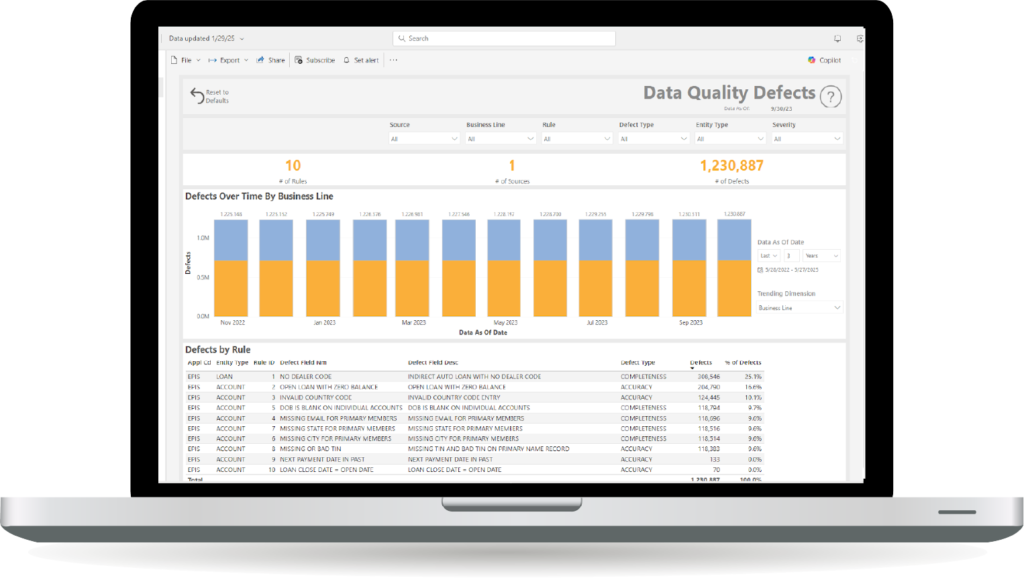Open the help question mark icon

[x=830, y=97]
